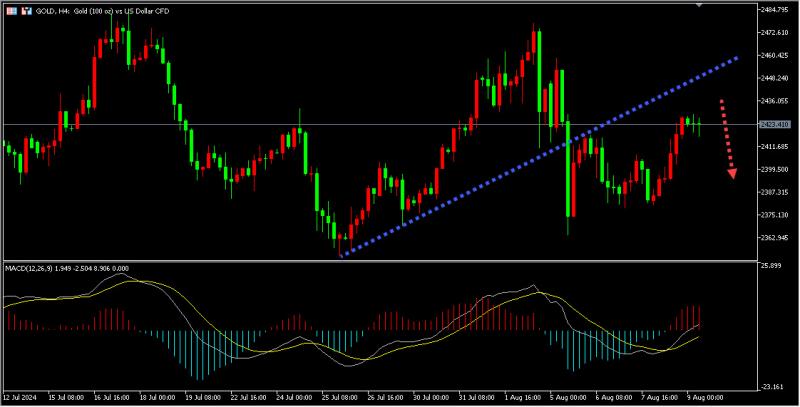Open the One Click Trading panel icon

click(x=27, y=11)
